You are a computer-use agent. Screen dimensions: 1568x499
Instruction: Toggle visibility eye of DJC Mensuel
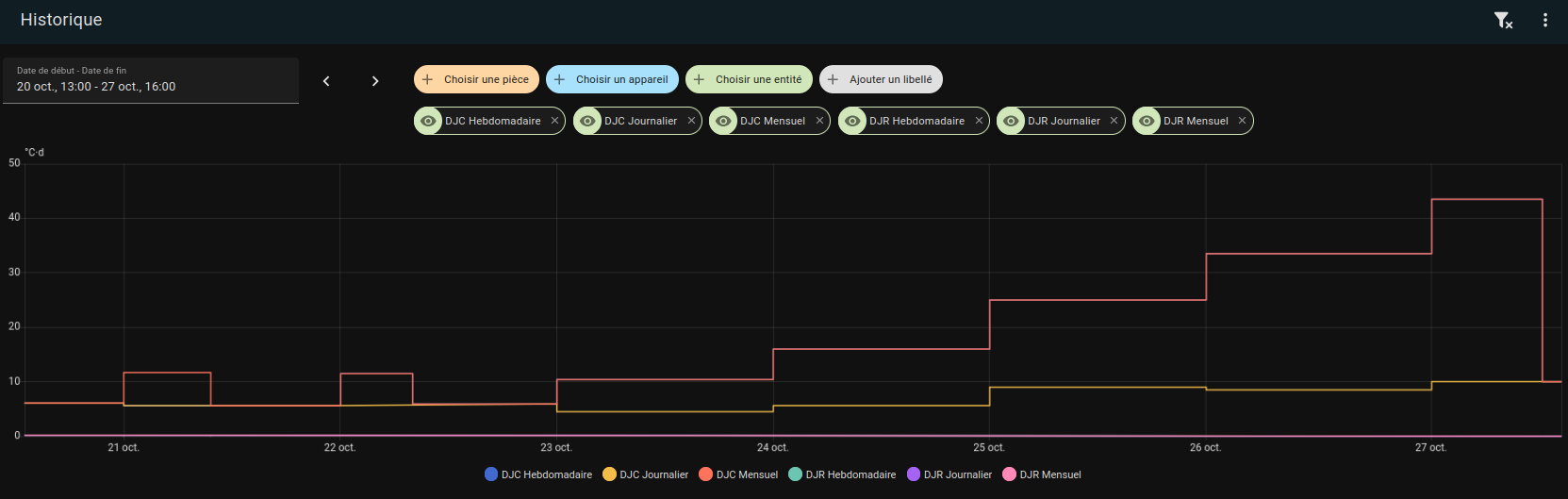(723, 121)
